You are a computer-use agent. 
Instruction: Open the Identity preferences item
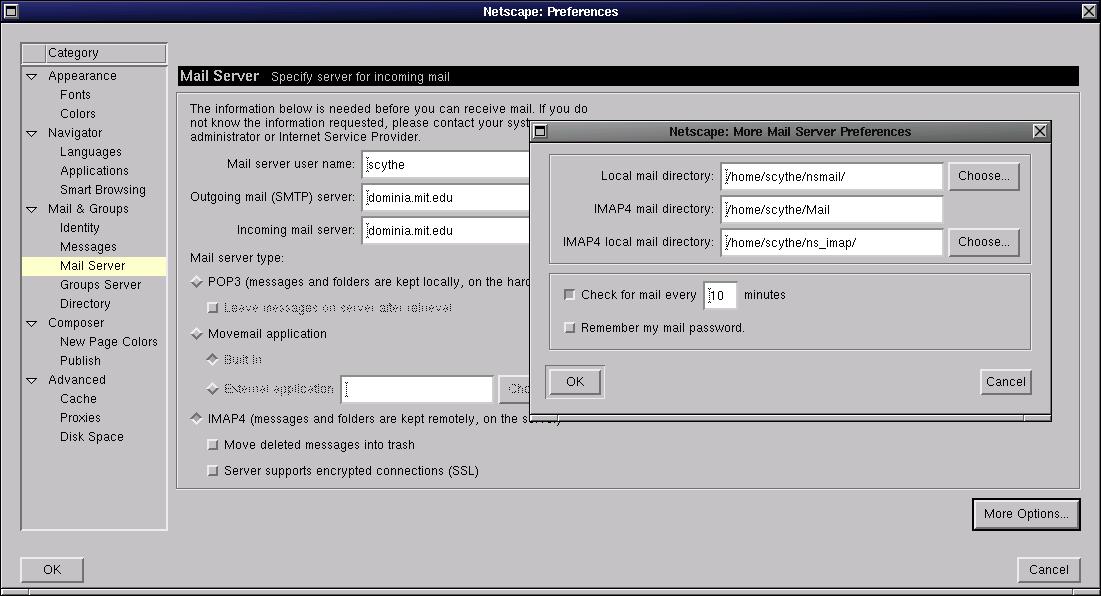click(x=79, y=228)
